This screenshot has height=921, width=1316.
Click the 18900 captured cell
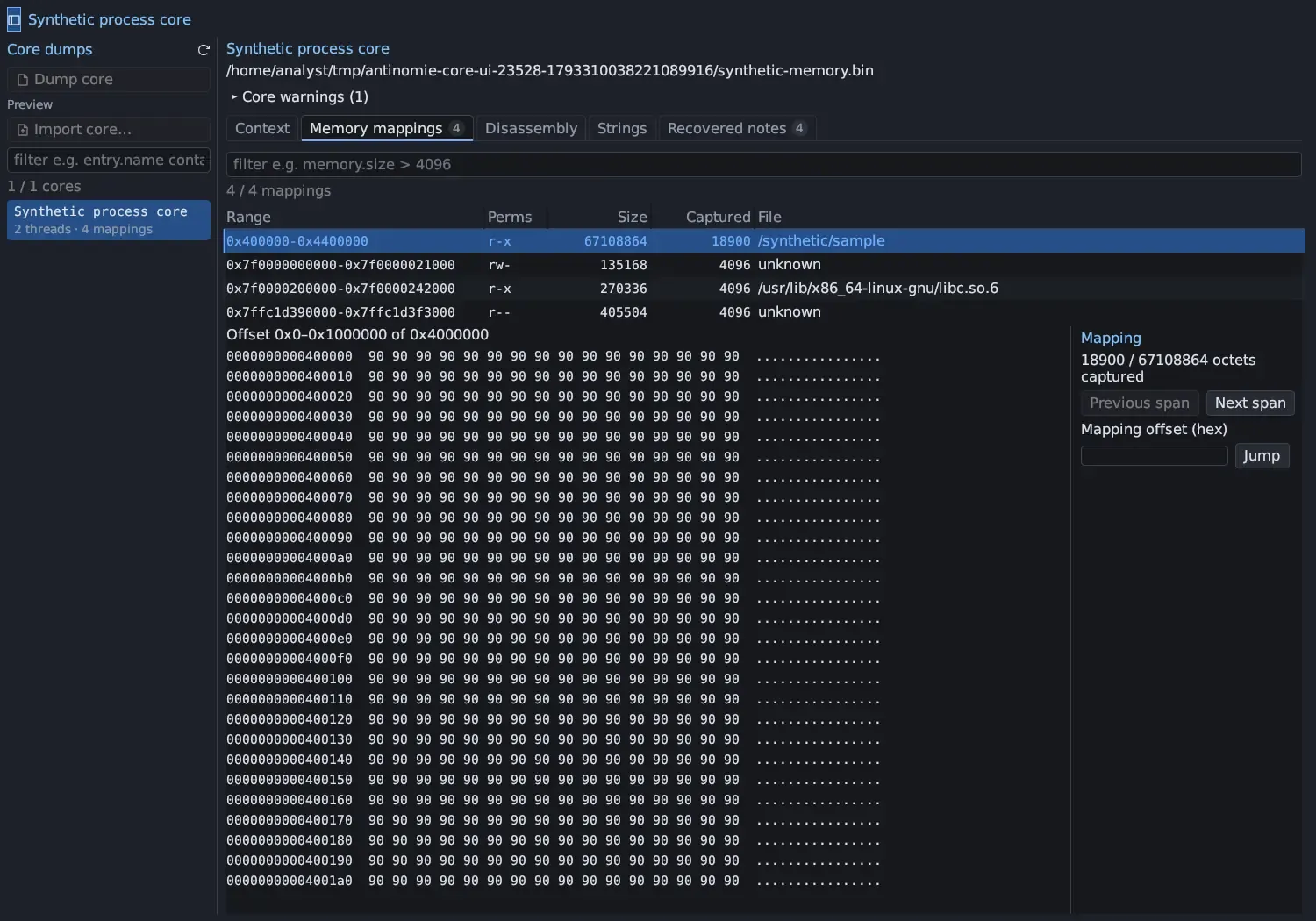click(x=731, y=241)
